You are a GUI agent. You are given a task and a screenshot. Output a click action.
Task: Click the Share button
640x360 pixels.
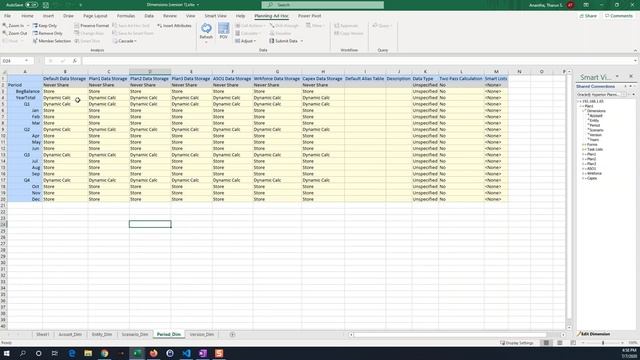click(588, 16)
